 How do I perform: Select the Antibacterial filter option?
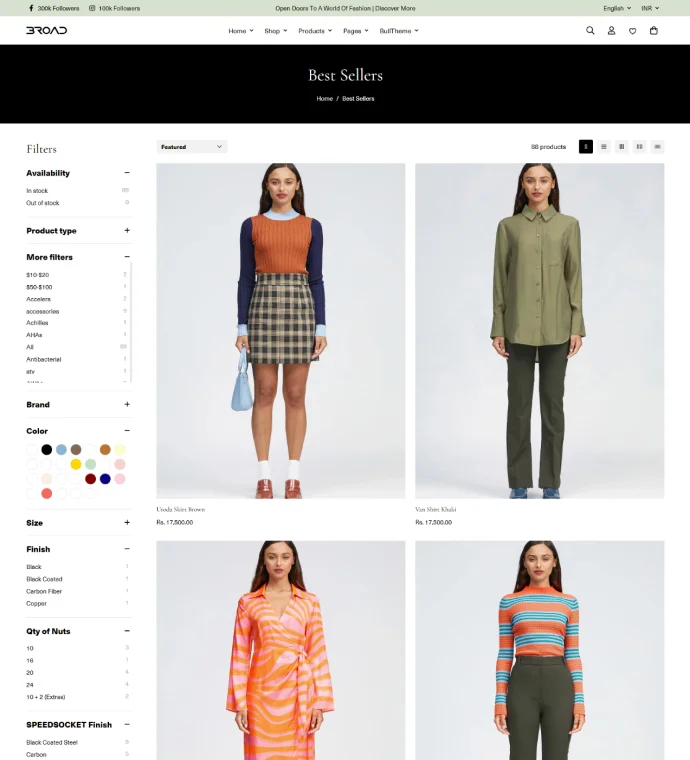[44, 359]
